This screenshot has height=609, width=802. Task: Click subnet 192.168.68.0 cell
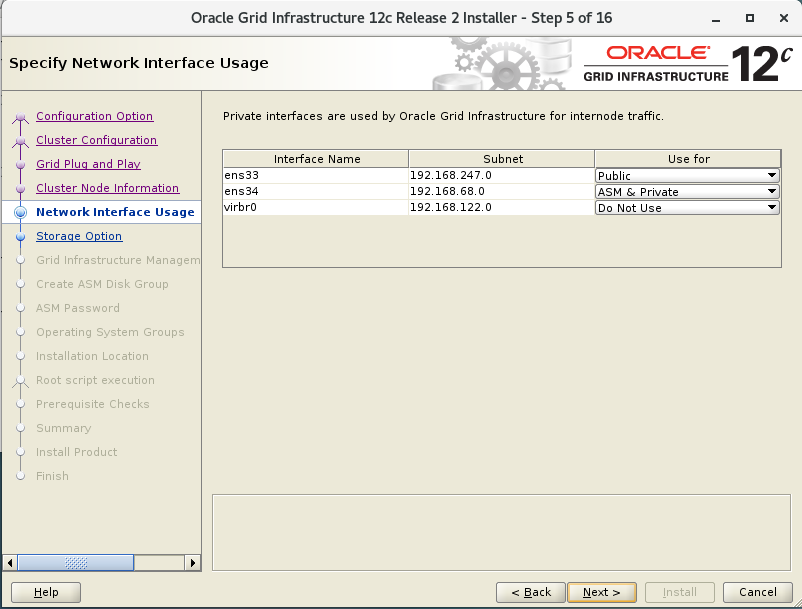(501, 191)
